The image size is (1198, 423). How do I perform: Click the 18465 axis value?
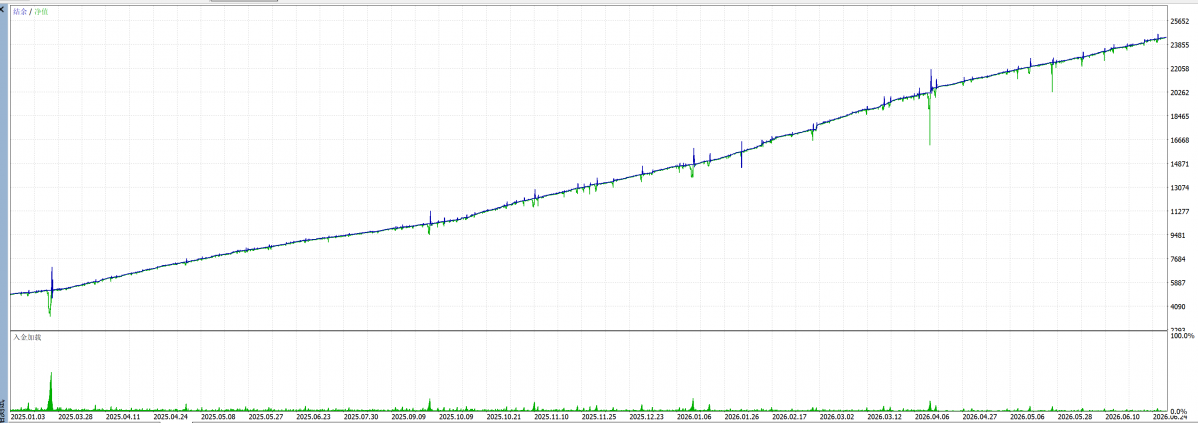click(x=1180, y=116)
